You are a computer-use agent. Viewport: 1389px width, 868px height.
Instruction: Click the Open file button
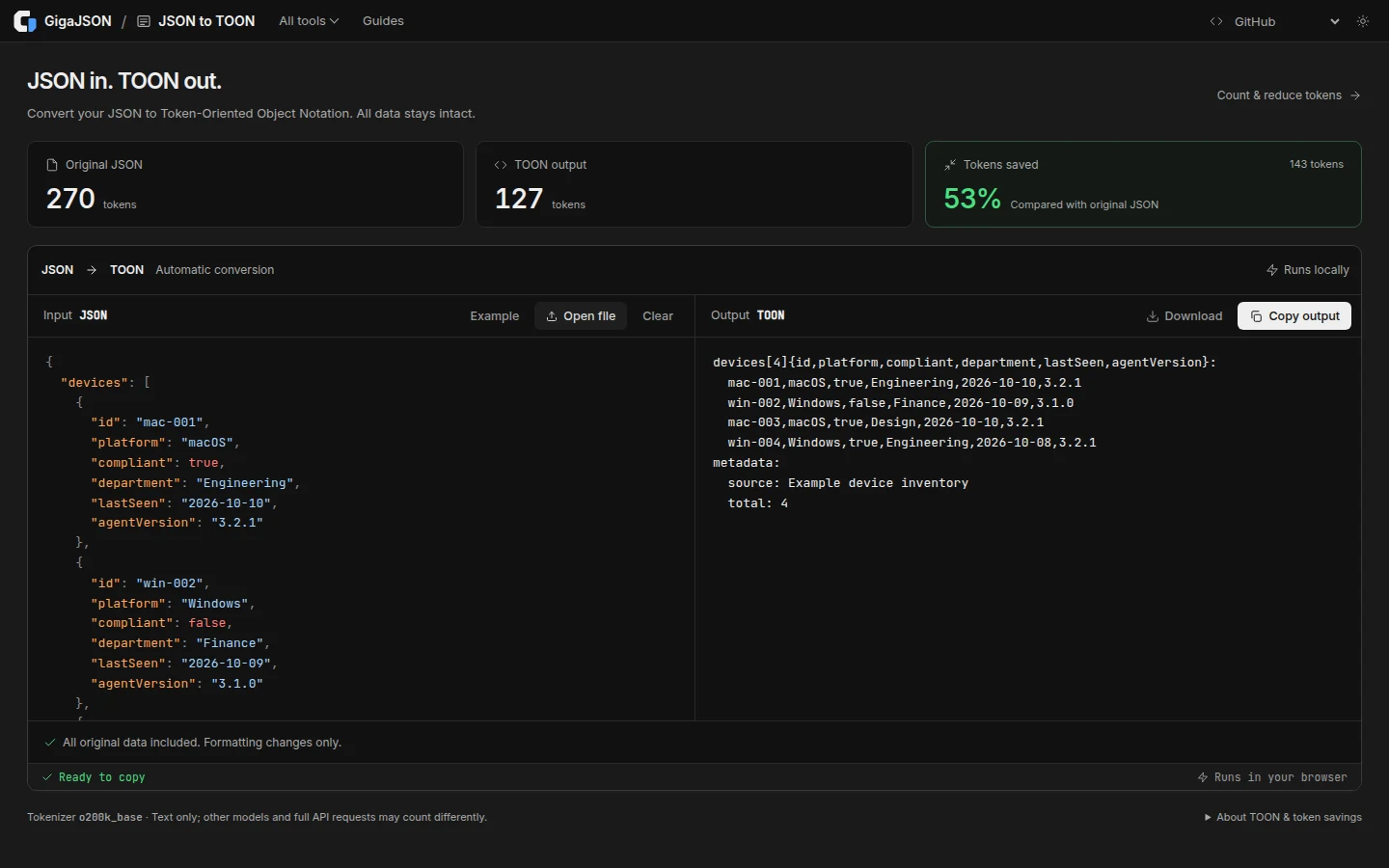581,316
